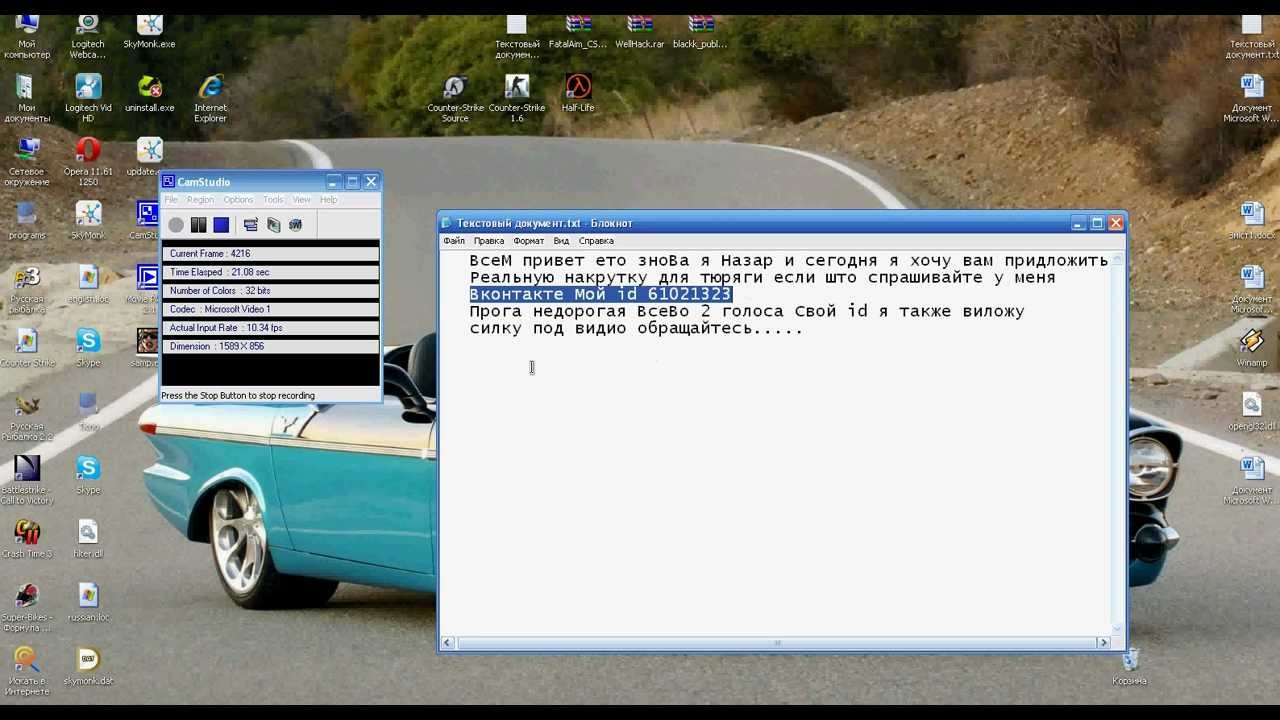Close the CamStudio window
1280x720 pixels.
coord(371,182)
